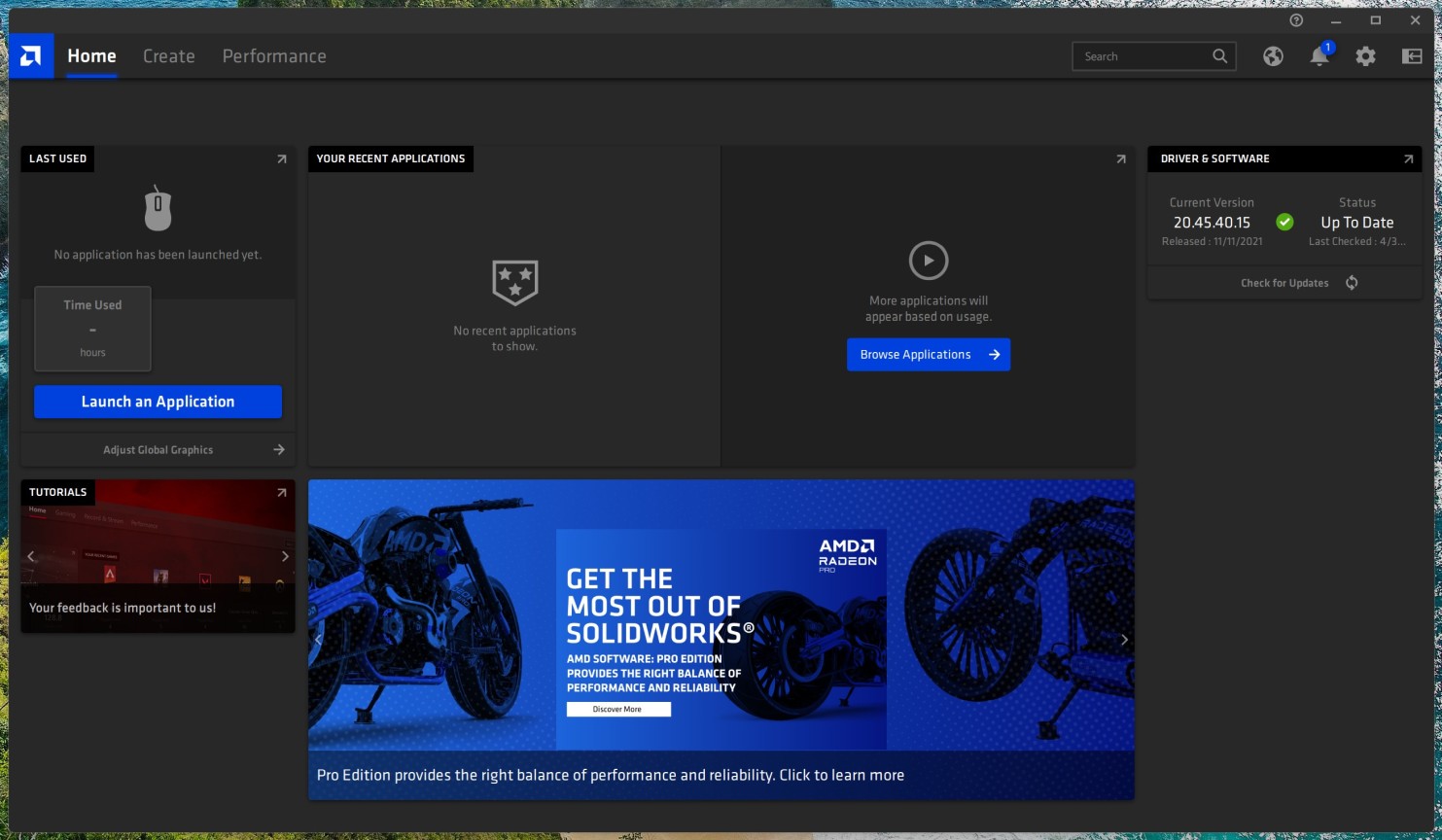1442x840 pixels.
Task: Open settings gear icon
Action: click(1366, 56)
